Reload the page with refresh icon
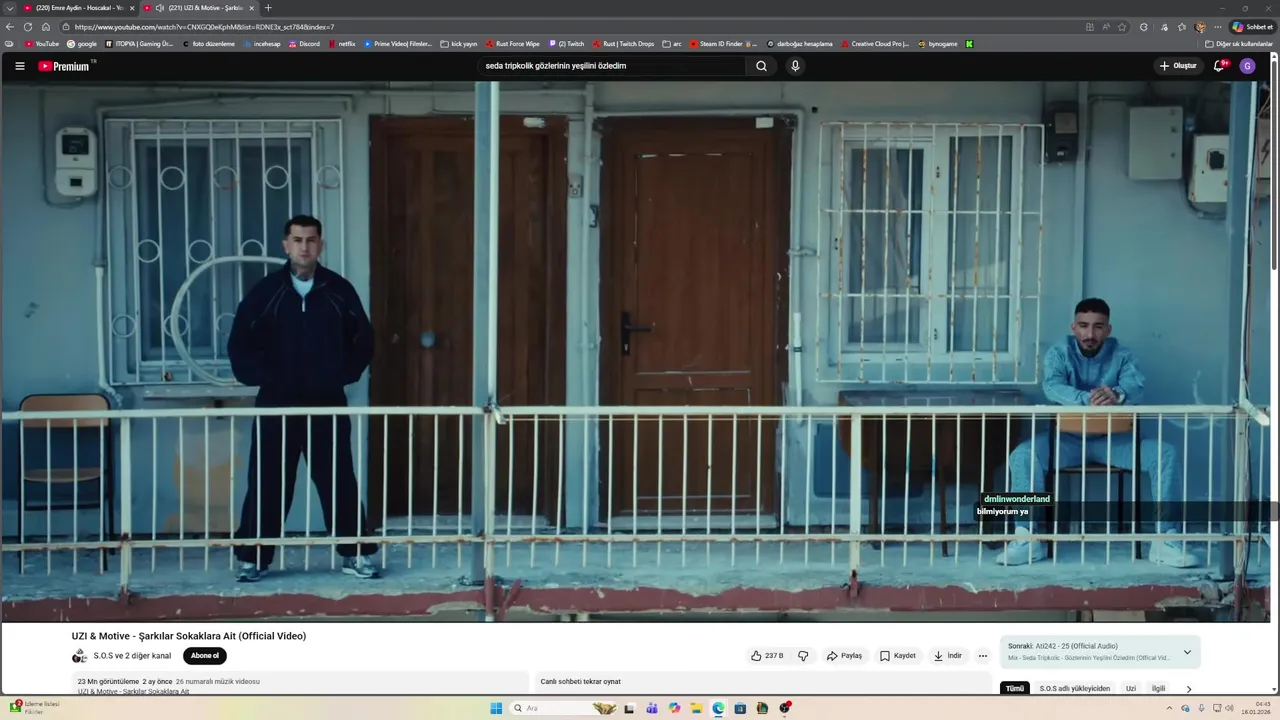 pyautogui.click(x=28, y=27)
